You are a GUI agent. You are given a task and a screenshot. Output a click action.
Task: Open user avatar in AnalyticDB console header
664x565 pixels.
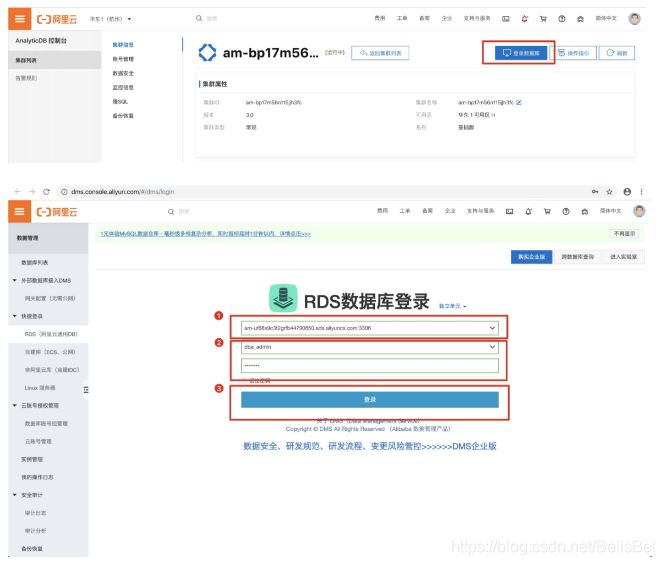(x=634, y=19)
